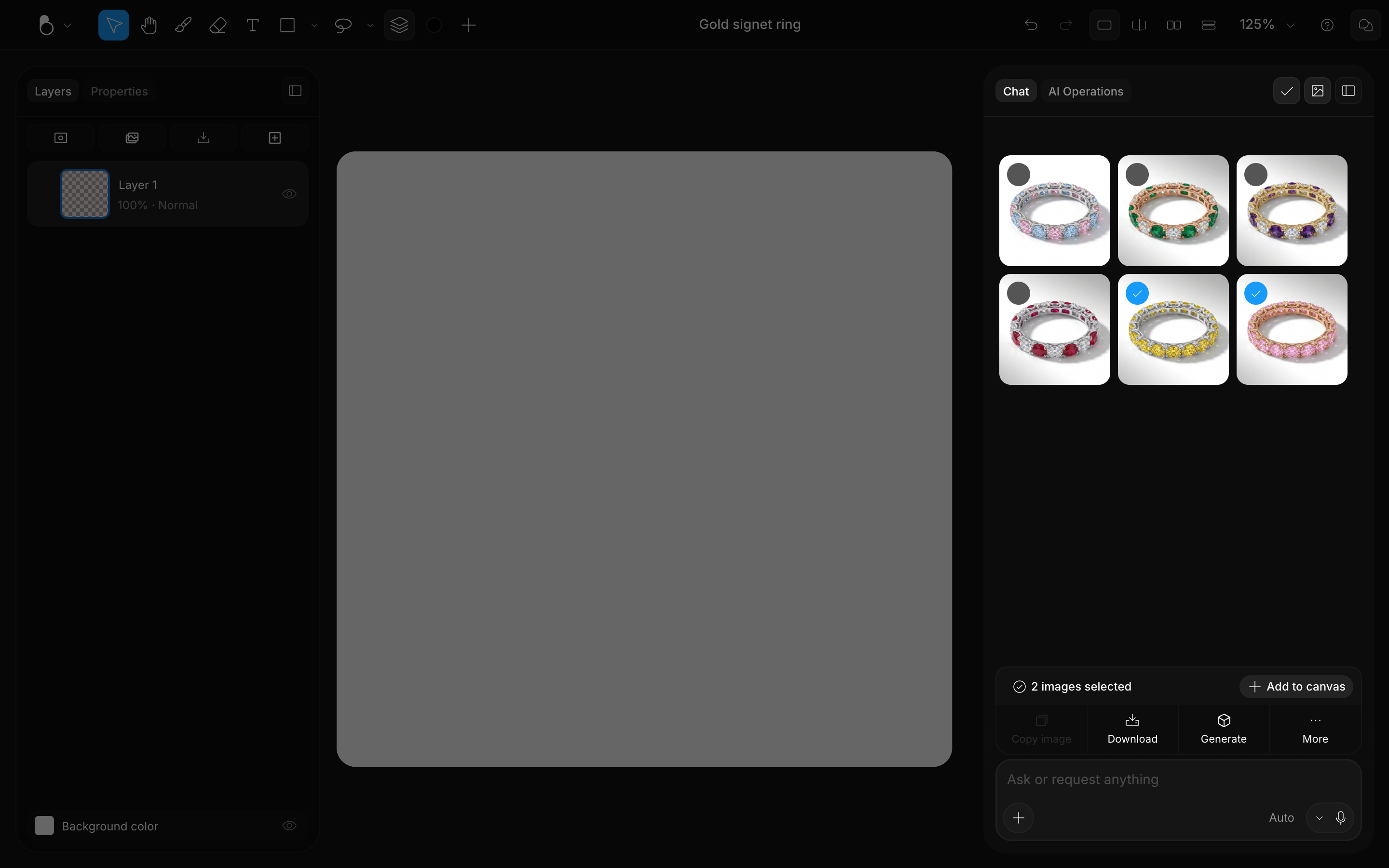
Task: Switch to the Layers tab
Action: (53, 91)
